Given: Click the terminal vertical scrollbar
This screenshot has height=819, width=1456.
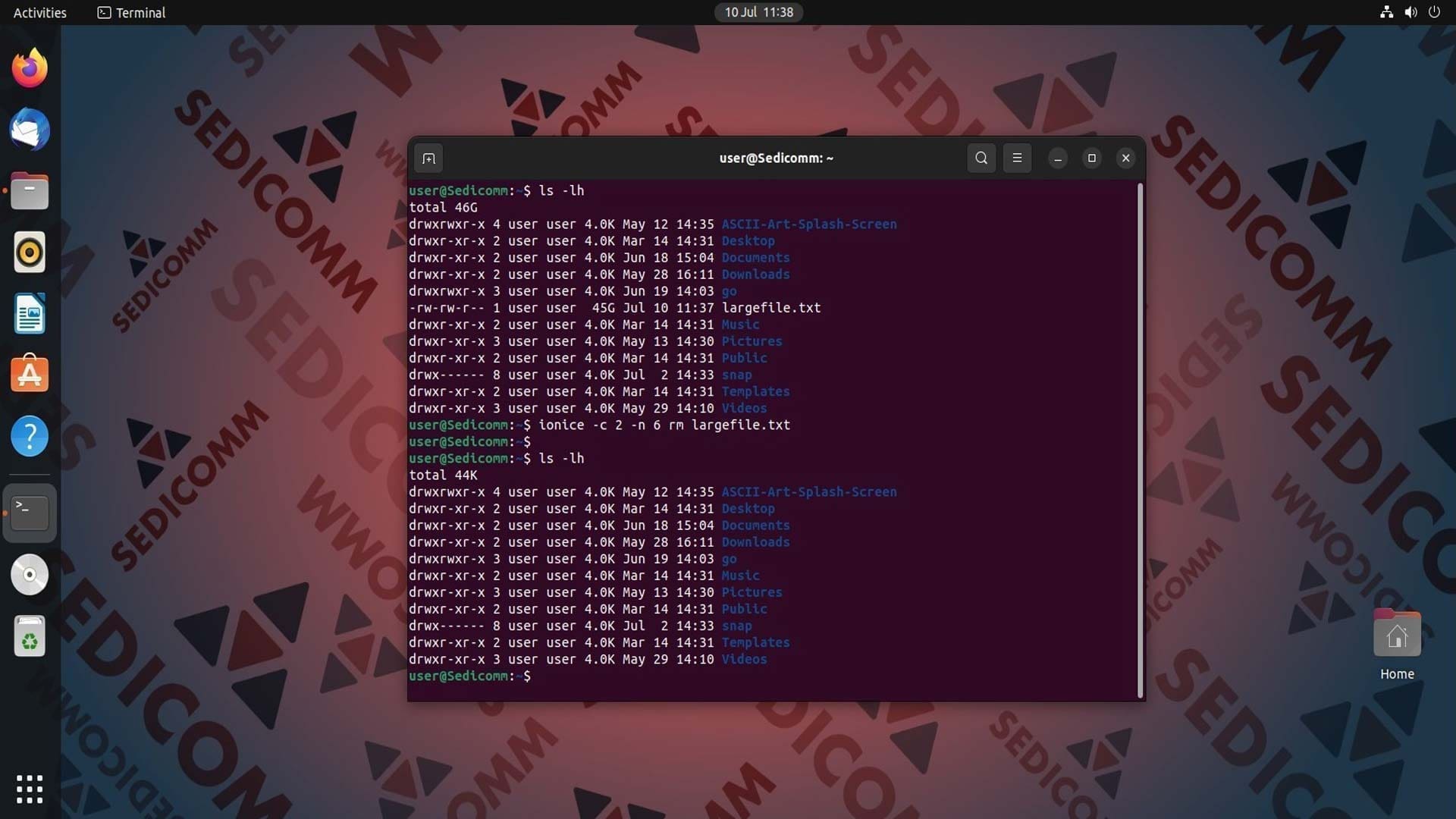Looking at the screenshot, I should (x=1140, y=440).
